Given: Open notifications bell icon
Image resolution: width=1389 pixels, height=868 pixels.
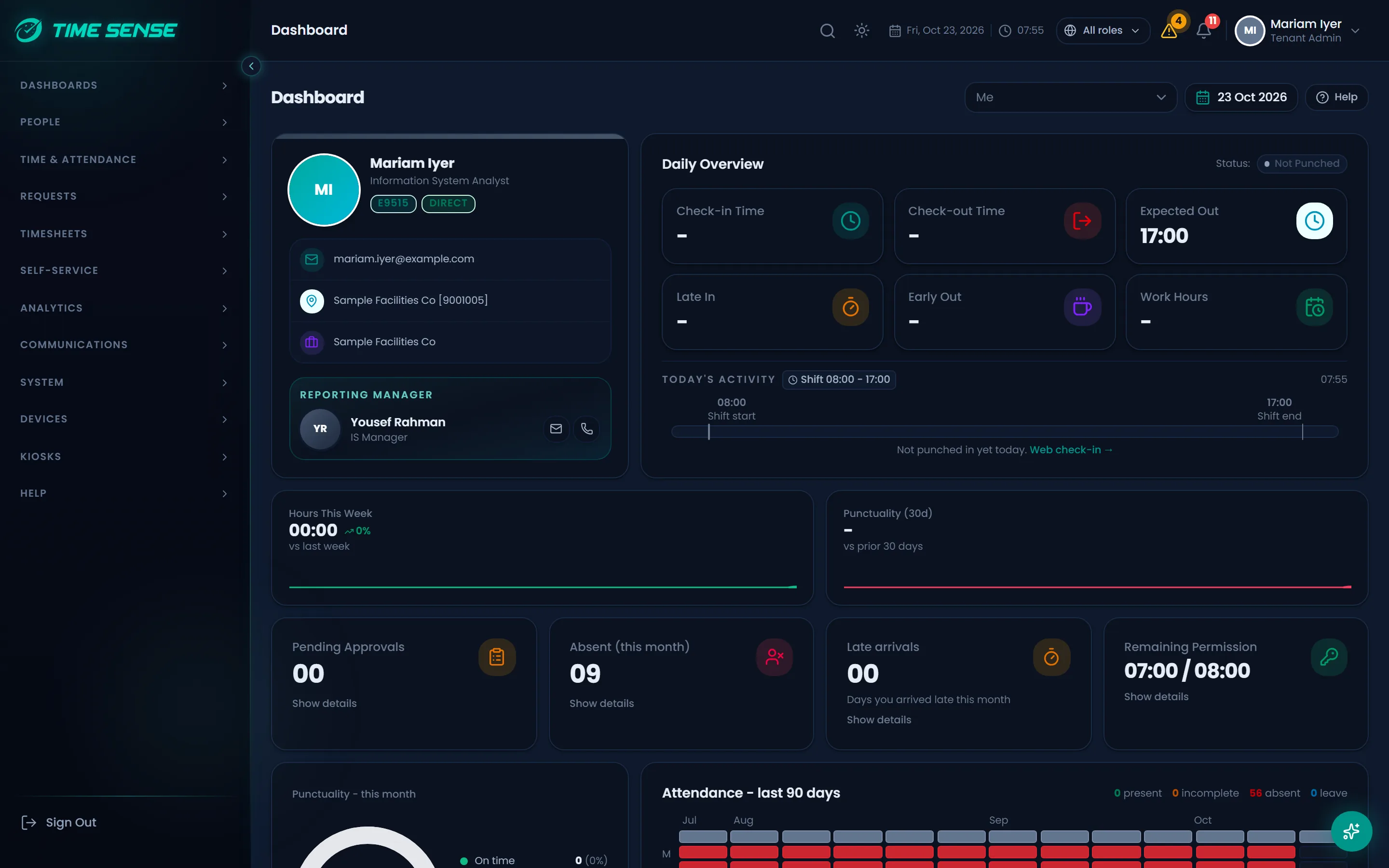Looking at the screenshot, I should point(1204,30).
